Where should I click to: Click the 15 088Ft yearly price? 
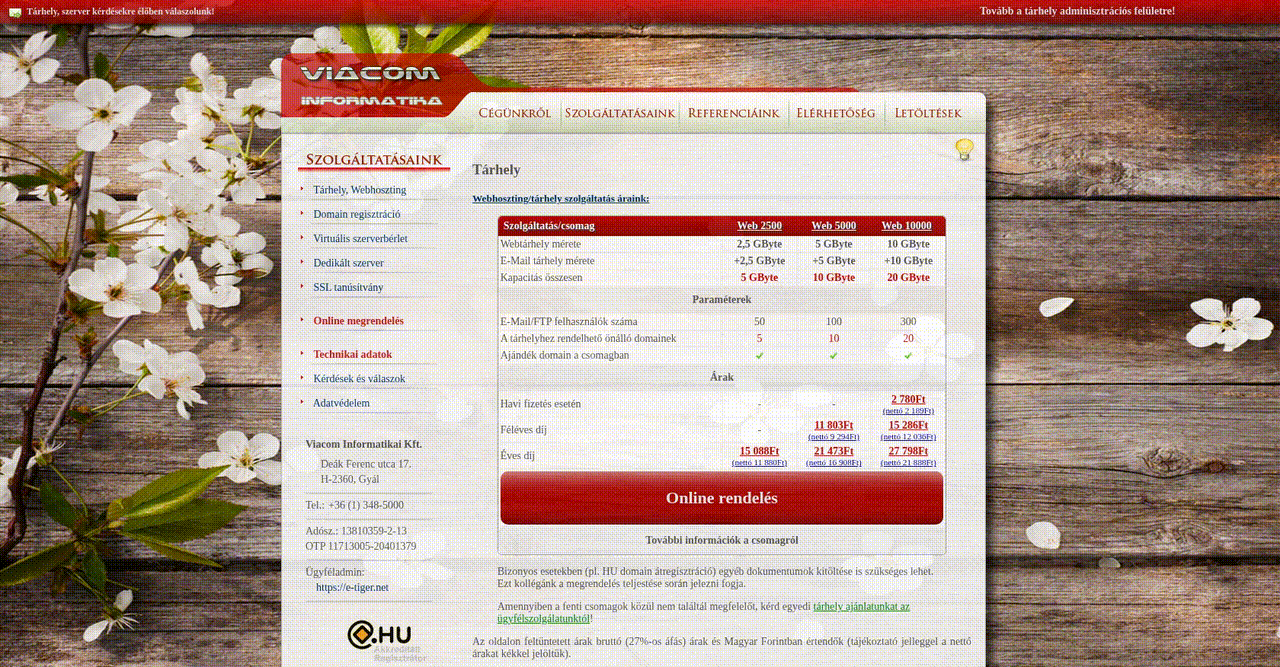pyautogui.click(x=759, y=451)
